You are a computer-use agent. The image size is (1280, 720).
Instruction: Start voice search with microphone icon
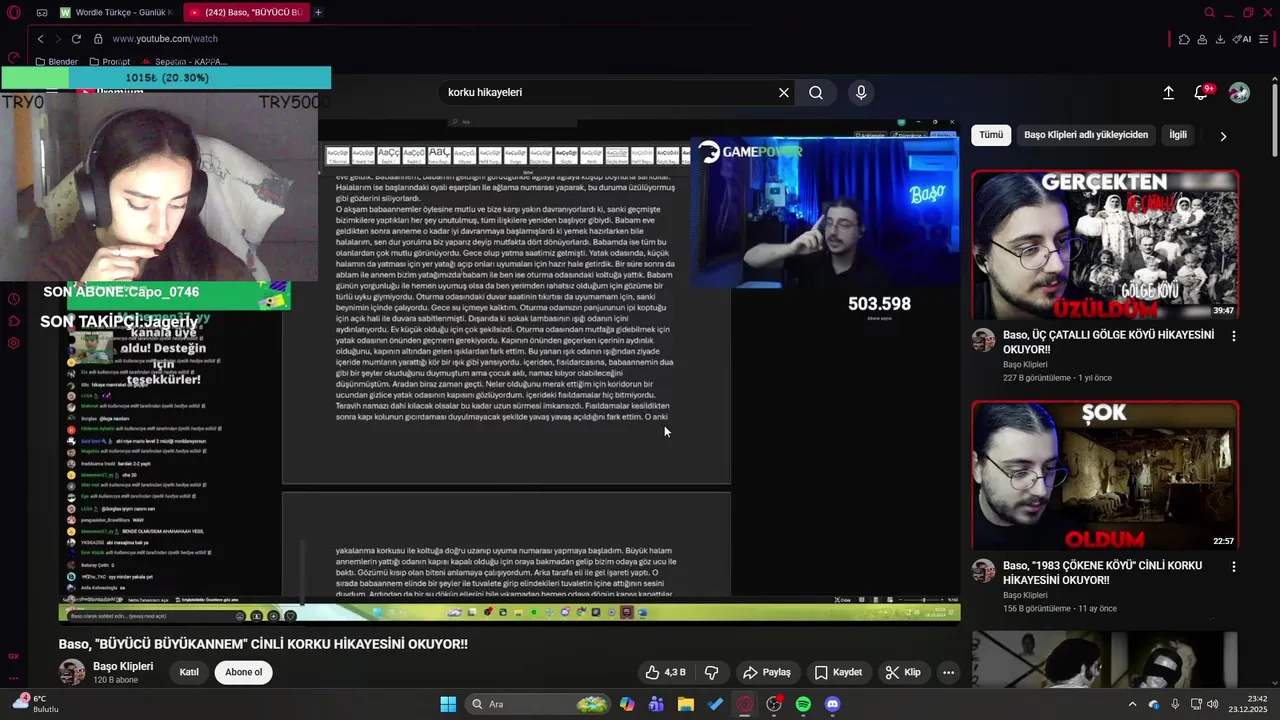click(861, 92)
